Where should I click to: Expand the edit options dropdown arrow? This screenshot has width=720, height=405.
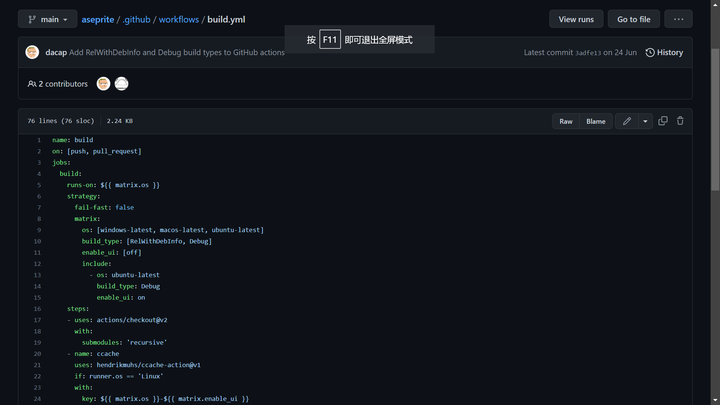645,121
